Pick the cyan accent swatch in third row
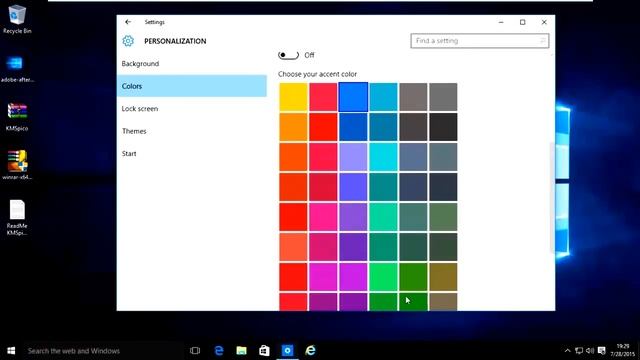This screenshot has width=640, height=360. [383, 157]
